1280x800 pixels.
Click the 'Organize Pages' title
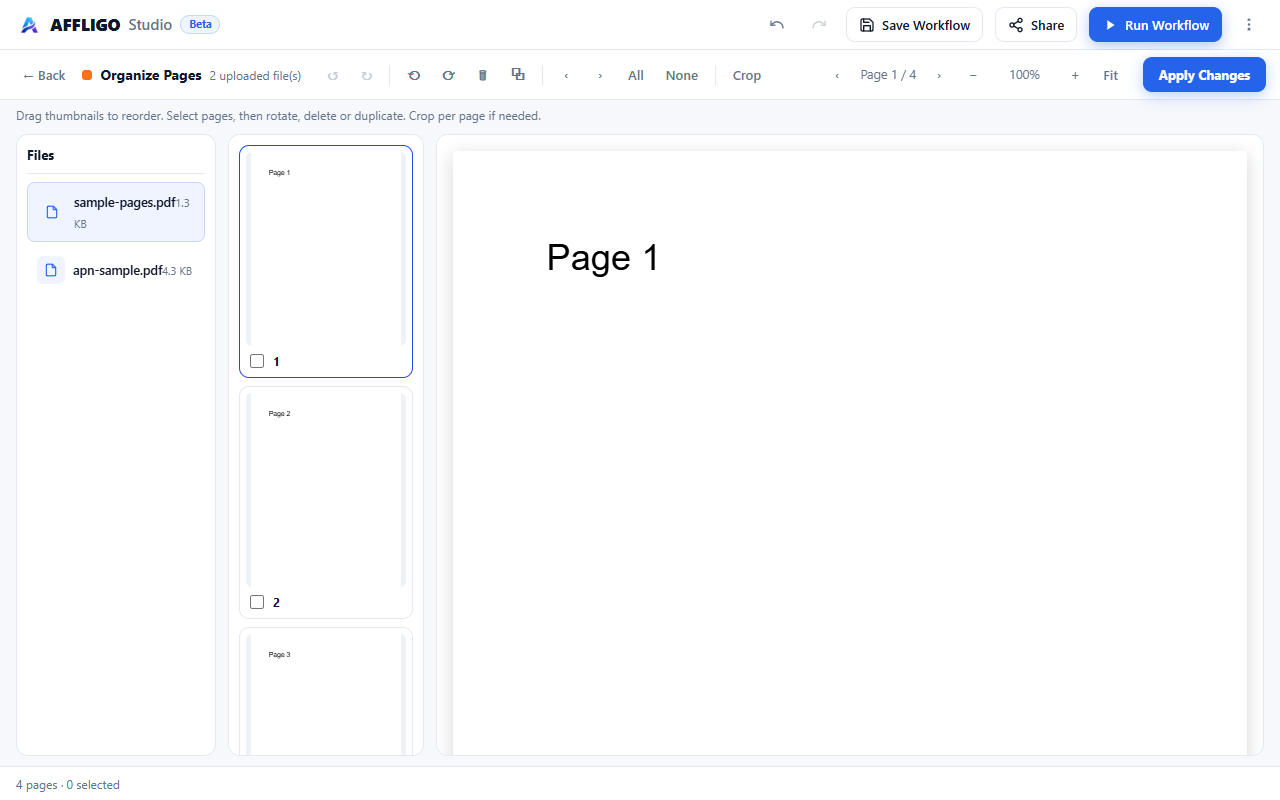(151, 75)
